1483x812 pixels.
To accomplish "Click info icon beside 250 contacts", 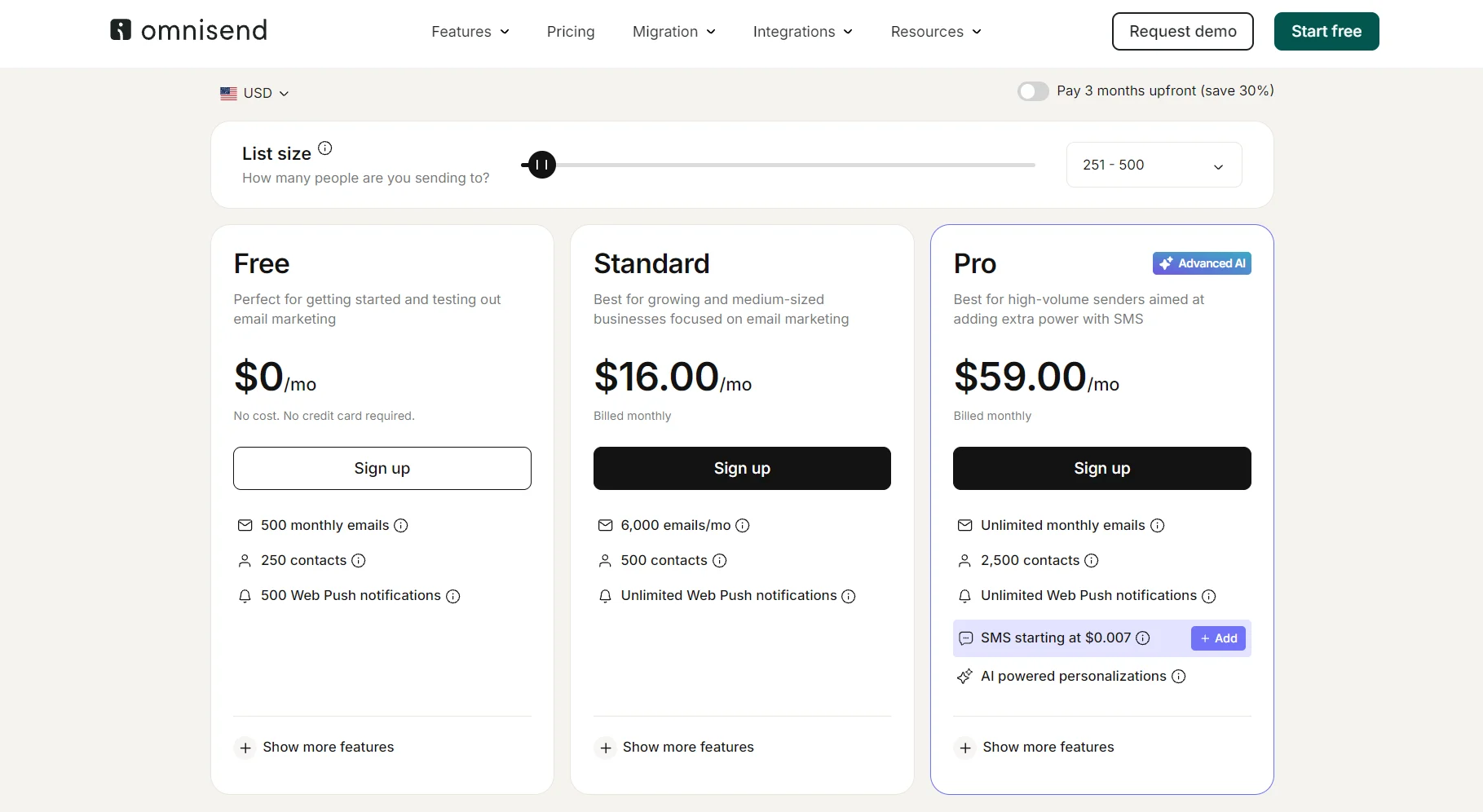I will coord(359,561).
